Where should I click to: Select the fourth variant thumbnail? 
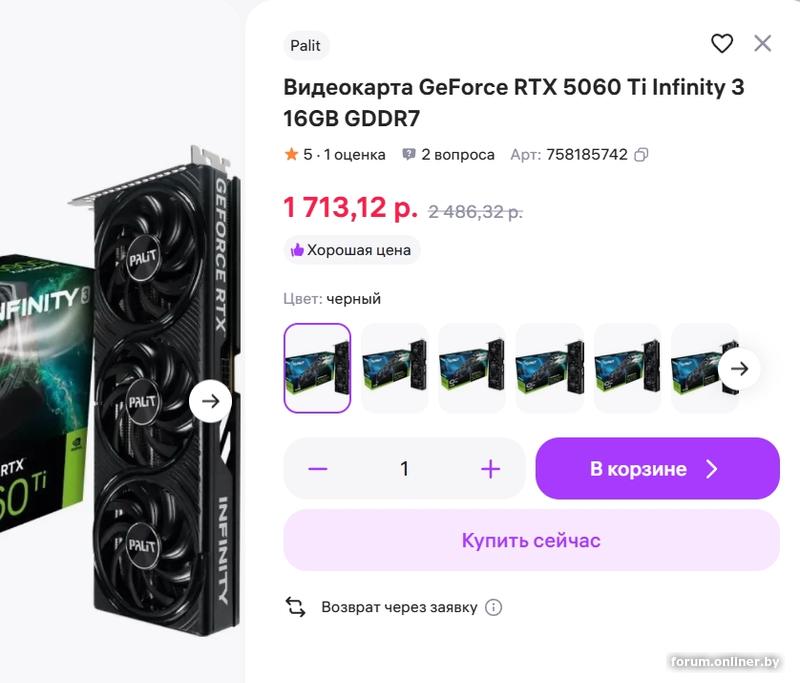[549, 368]
